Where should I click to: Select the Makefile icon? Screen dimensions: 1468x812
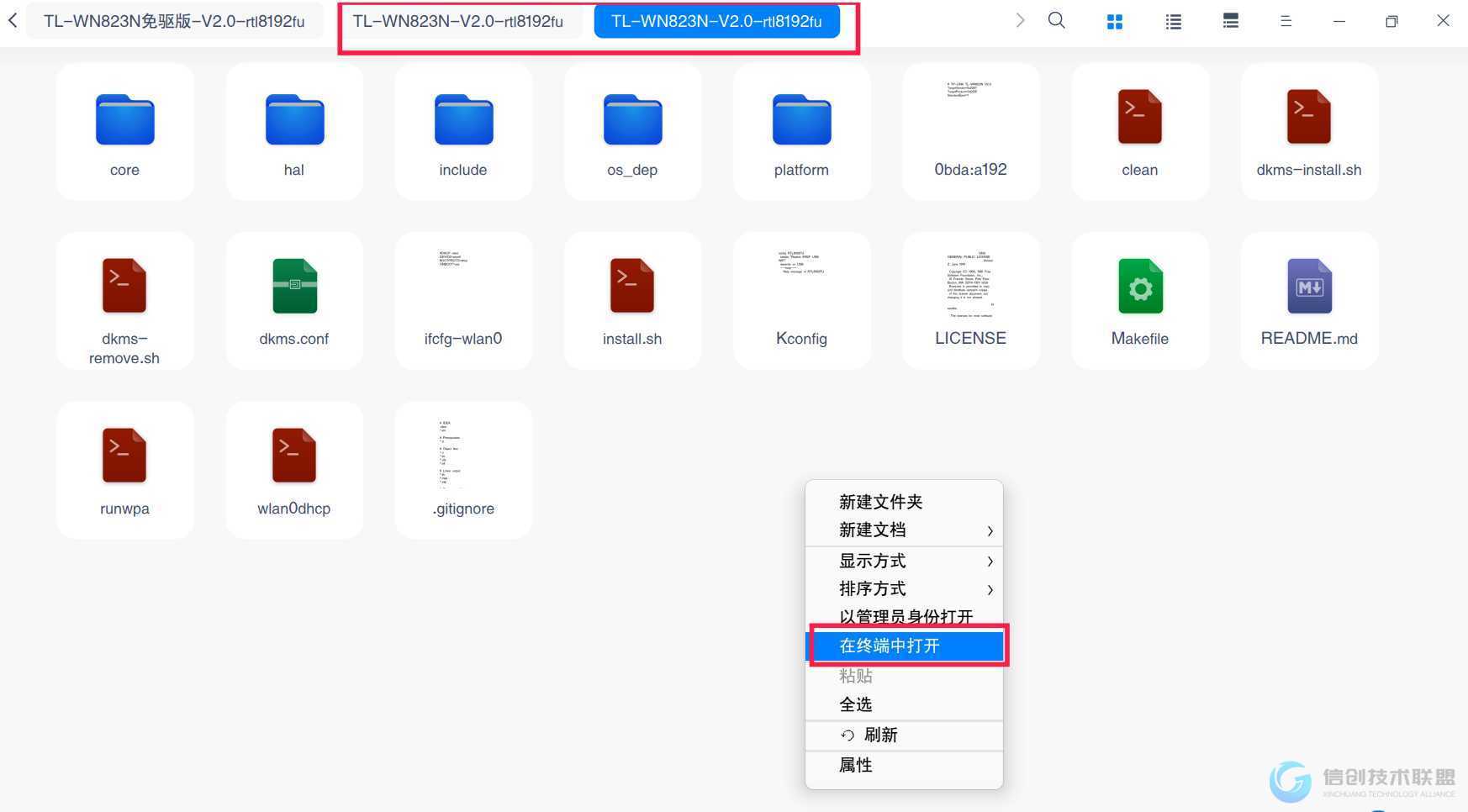coord(1139,286)
